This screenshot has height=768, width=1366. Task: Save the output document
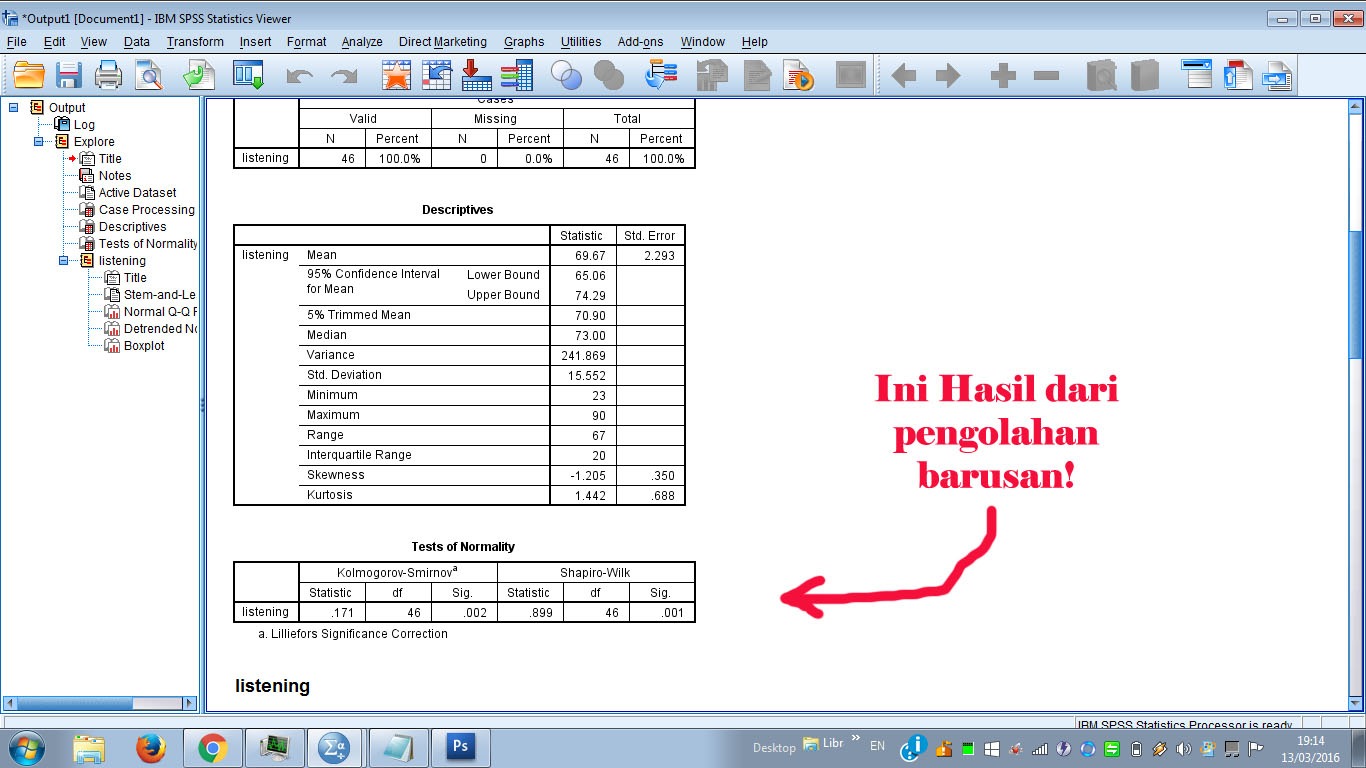67,74
